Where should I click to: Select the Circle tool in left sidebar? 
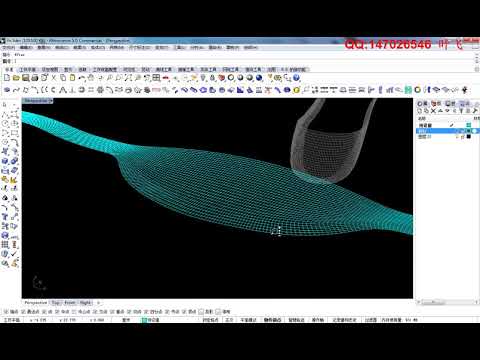(x=5, y=124)
